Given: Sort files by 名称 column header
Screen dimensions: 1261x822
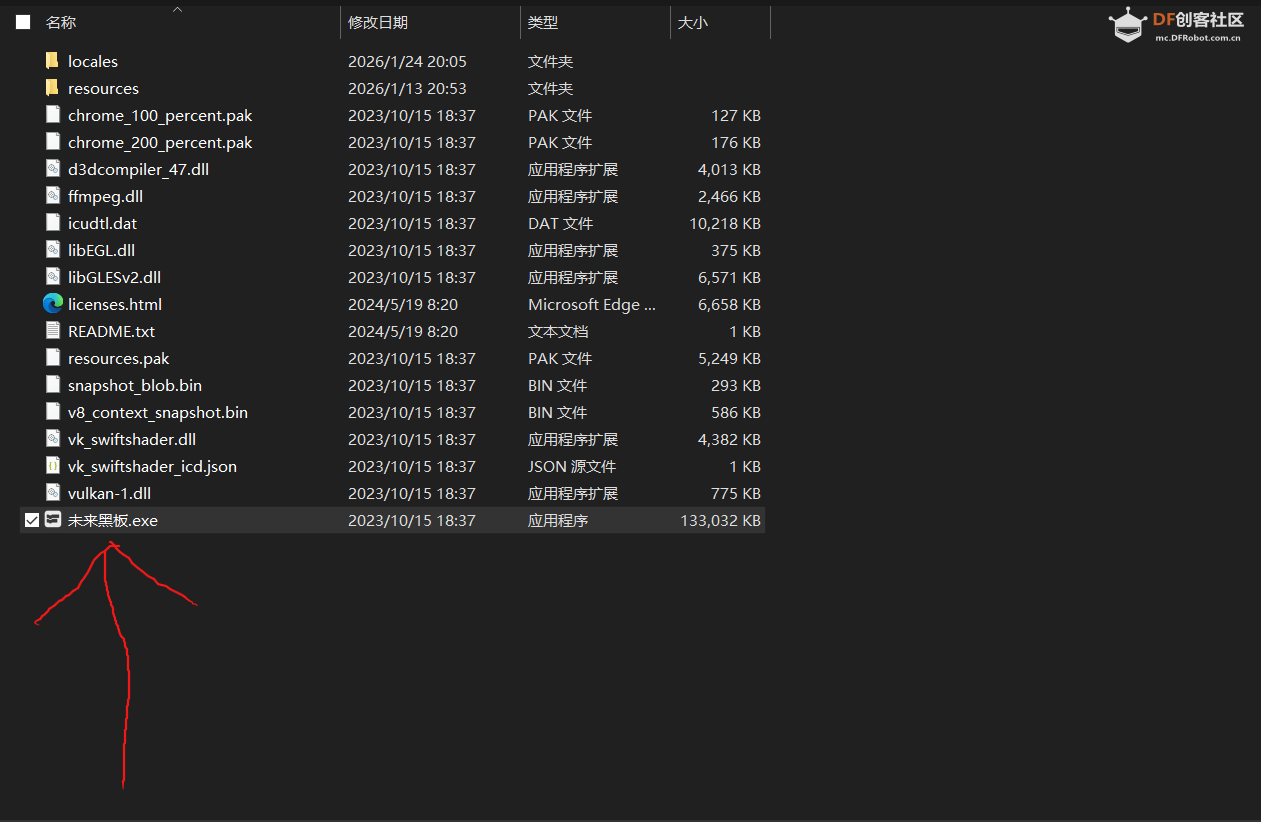Looking at the screenshot, I should [x=61, y=22].
